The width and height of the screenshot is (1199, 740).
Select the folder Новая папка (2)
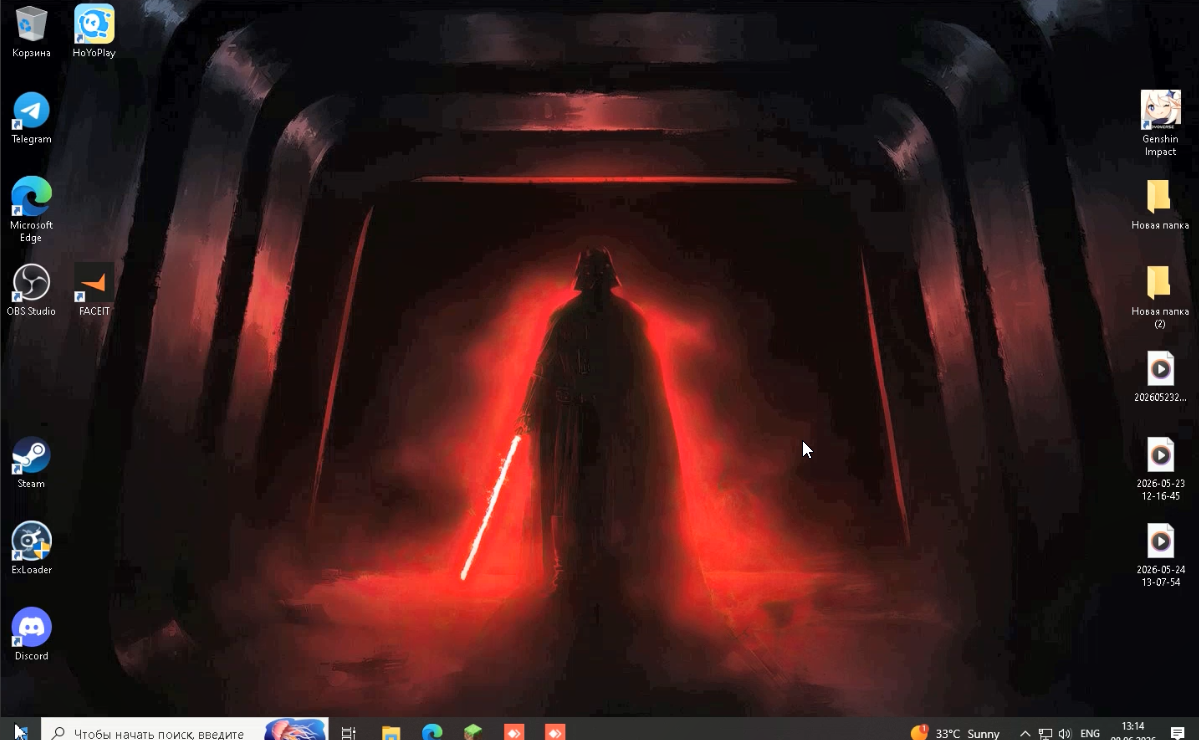point(1160,297)
